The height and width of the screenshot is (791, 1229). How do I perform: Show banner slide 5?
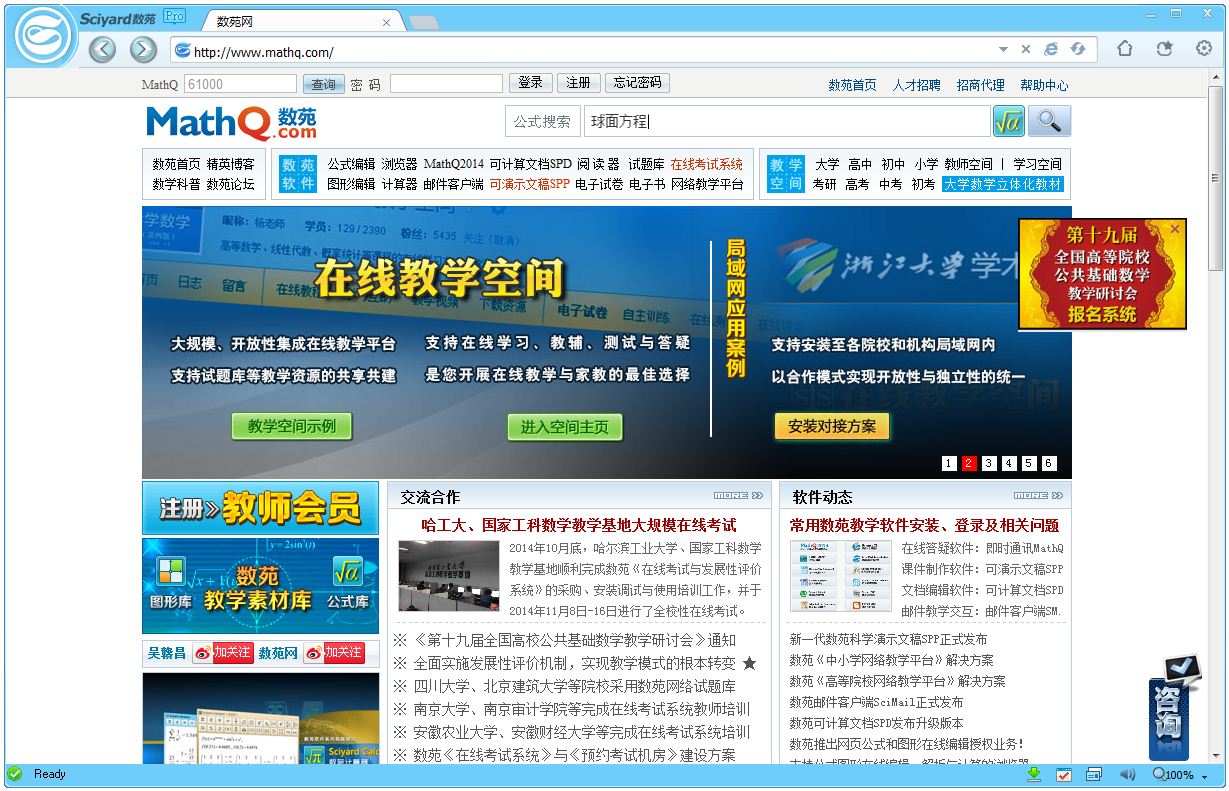coord(1029,463)
